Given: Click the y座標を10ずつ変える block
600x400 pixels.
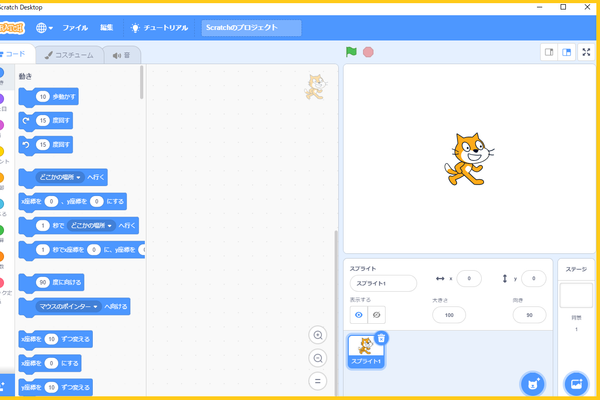Looking at the screenshot, I should click(x=55, y=387).
